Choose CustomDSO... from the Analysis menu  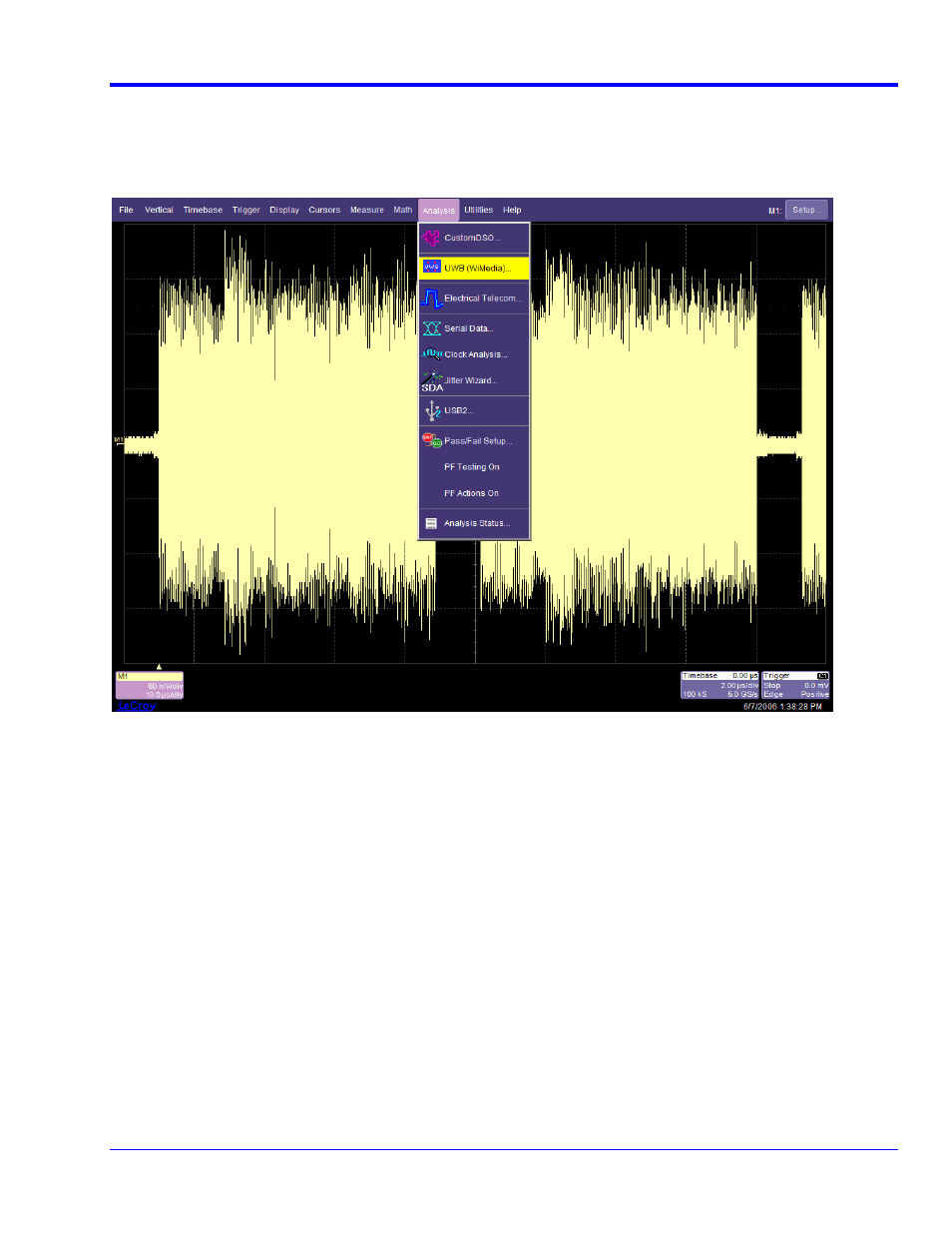474,239
